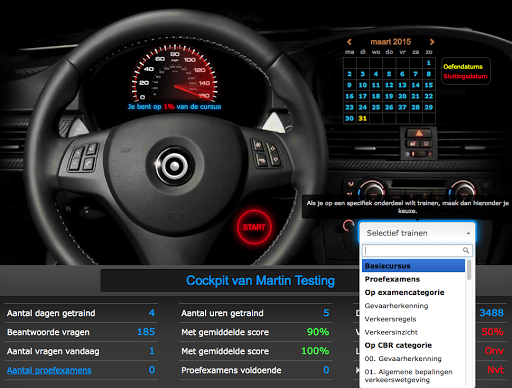This screenshot has width=512, height=388.
Task: Click the Aantal uren getraind label
Action: [222, 313]
